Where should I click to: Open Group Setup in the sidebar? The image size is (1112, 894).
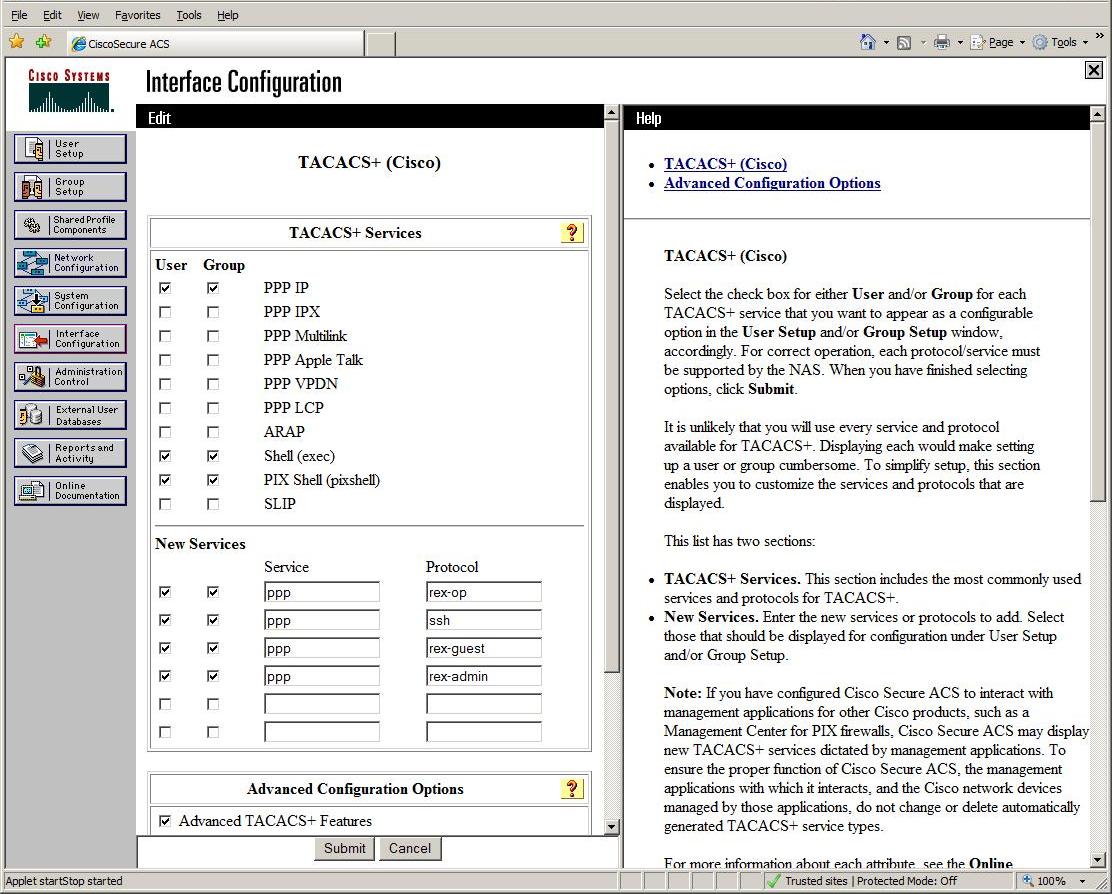(70, 187)
